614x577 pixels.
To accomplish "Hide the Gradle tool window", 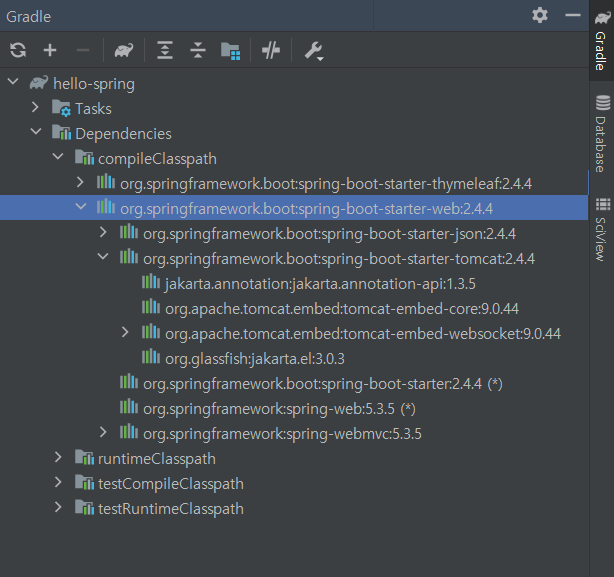I will pyautogui.click(x=572, y=15).
